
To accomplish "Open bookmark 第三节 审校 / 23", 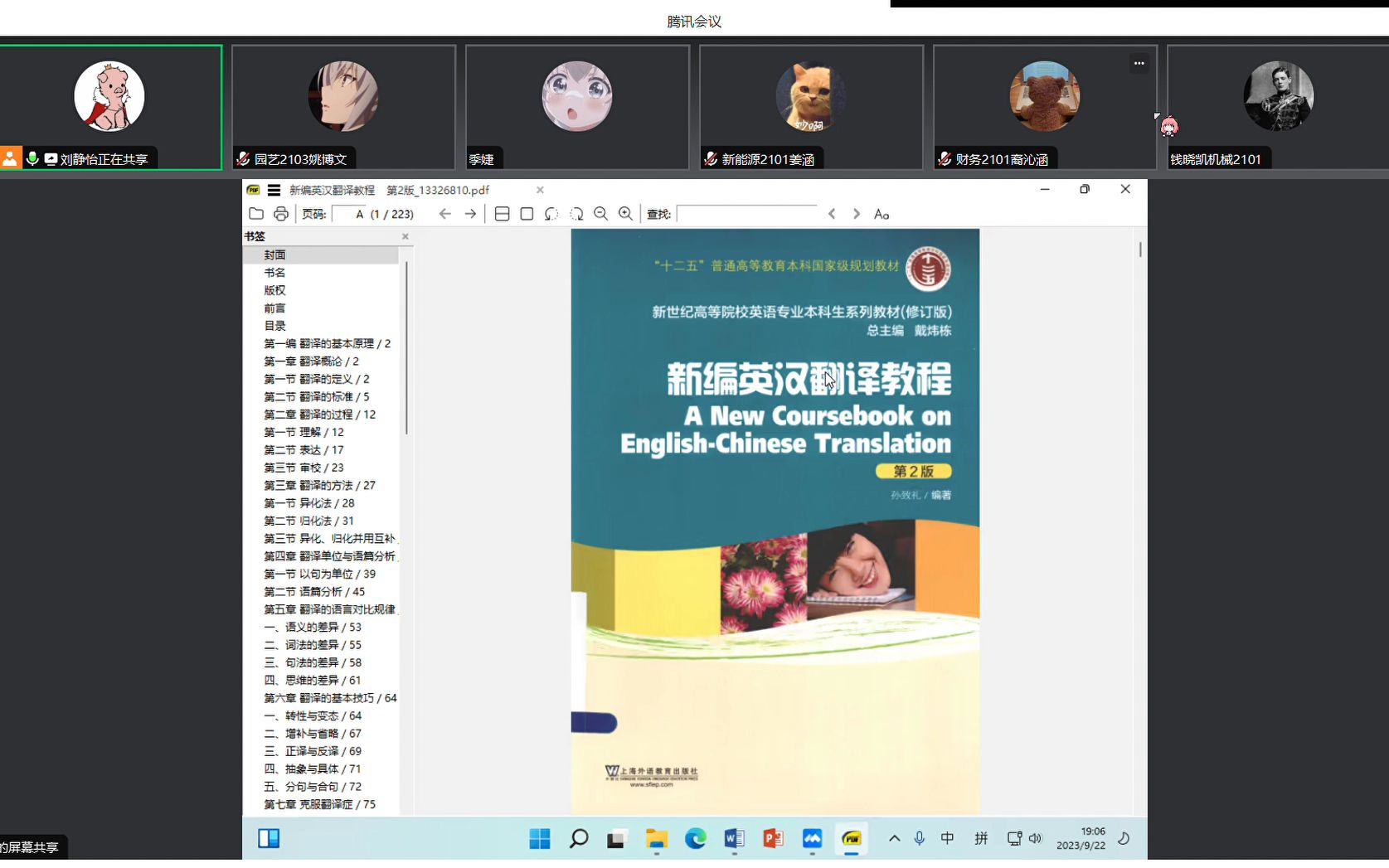I will click(304, 468).
